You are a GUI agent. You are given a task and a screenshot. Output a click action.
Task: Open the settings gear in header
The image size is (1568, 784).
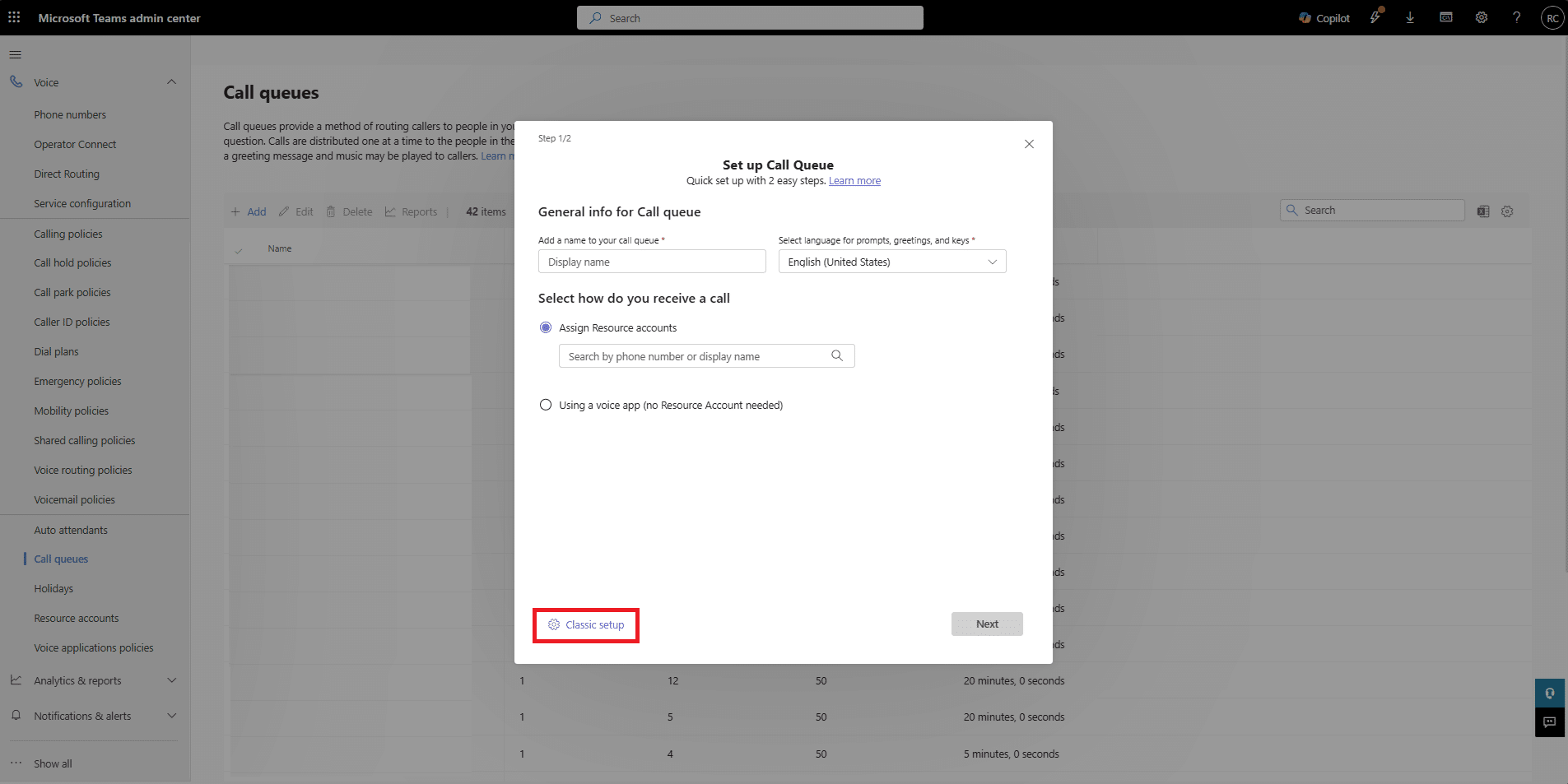[x=1481, y=17]
